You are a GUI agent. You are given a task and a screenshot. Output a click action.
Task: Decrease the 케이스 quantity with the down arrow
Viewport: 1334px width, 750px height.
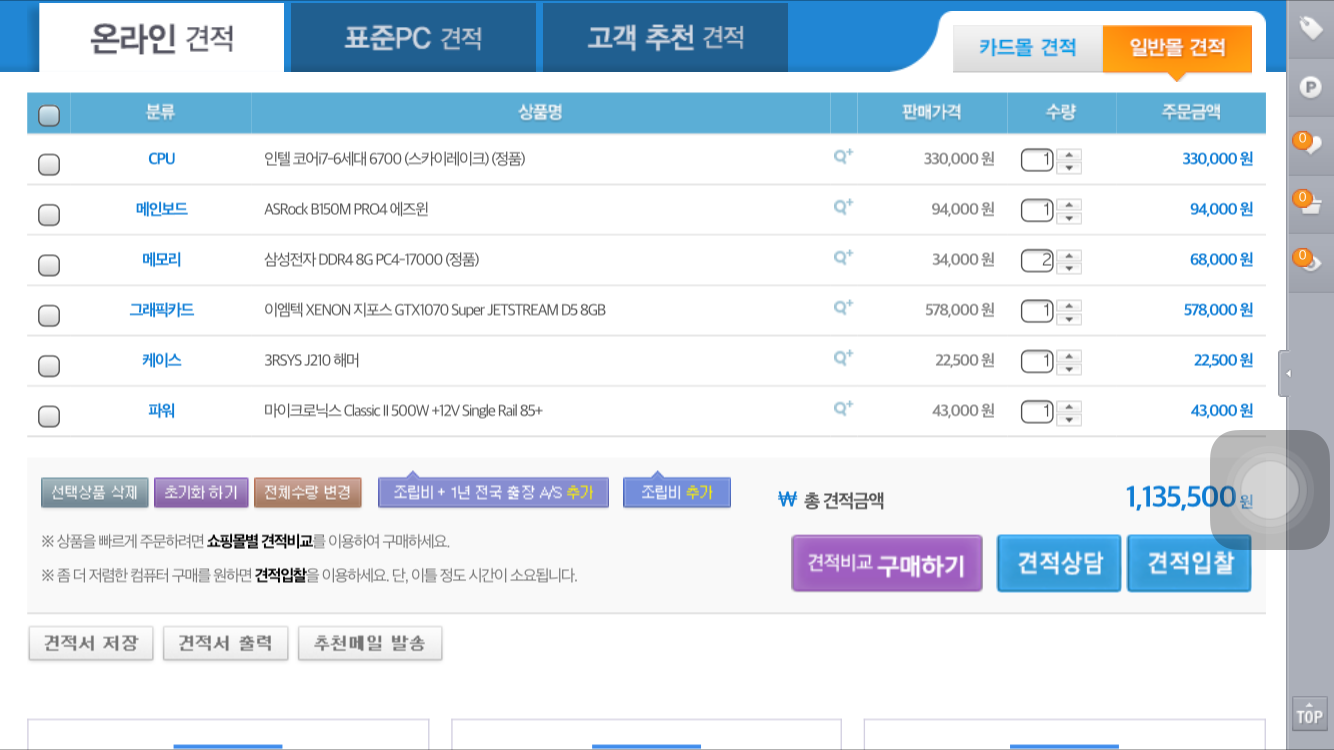pos(1070,368)
